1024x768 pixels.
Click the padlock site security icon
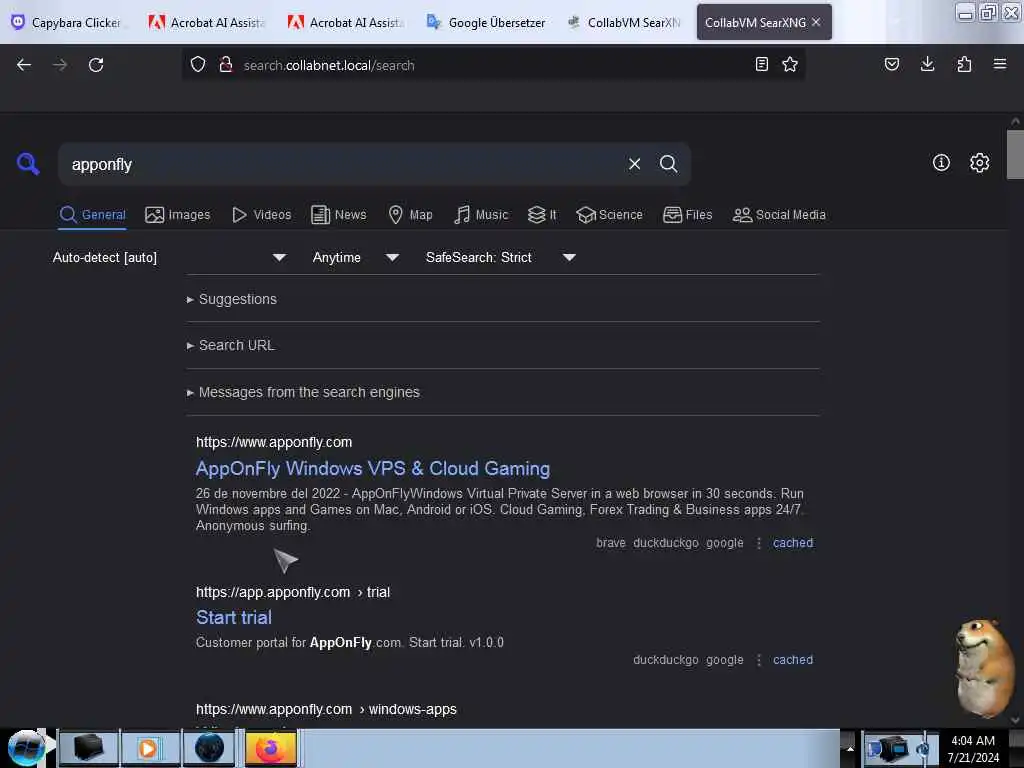point(226,64)
